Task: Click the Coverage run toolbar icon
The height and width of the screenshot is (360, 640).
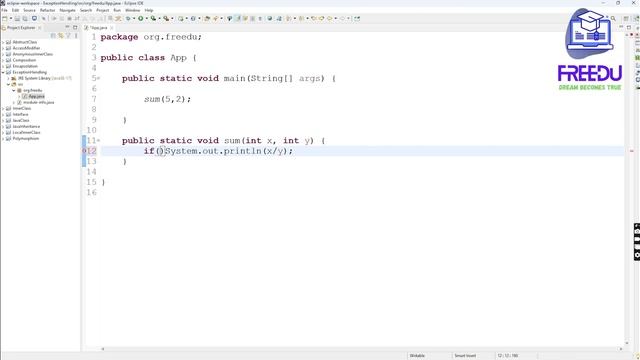Action: (153, 18)
